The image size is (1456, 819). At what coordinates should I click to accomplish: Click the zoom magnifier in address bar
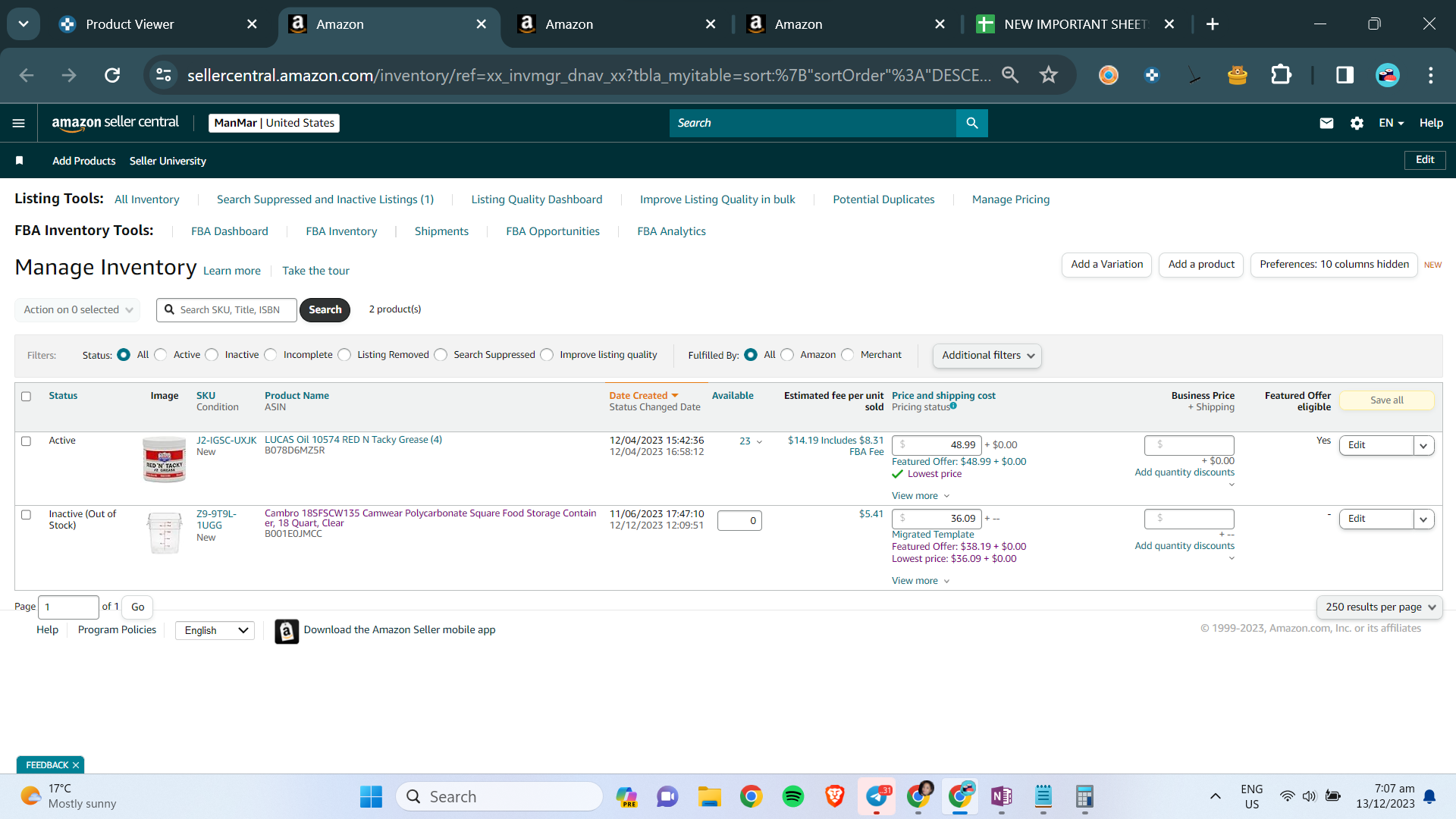pyautogui.click(x=1010, y=75)
